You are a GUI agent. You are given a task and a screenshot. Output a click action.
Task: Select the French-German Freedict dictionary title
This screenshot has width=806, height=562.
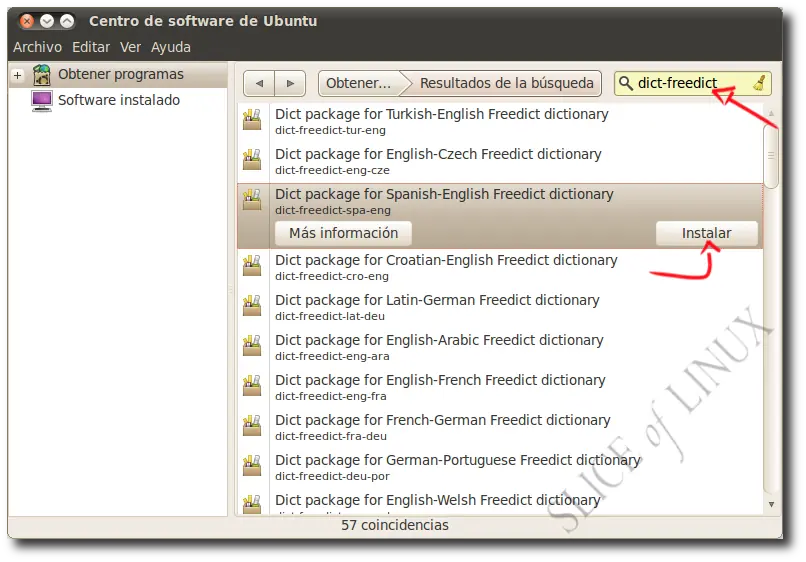point(443,421)
